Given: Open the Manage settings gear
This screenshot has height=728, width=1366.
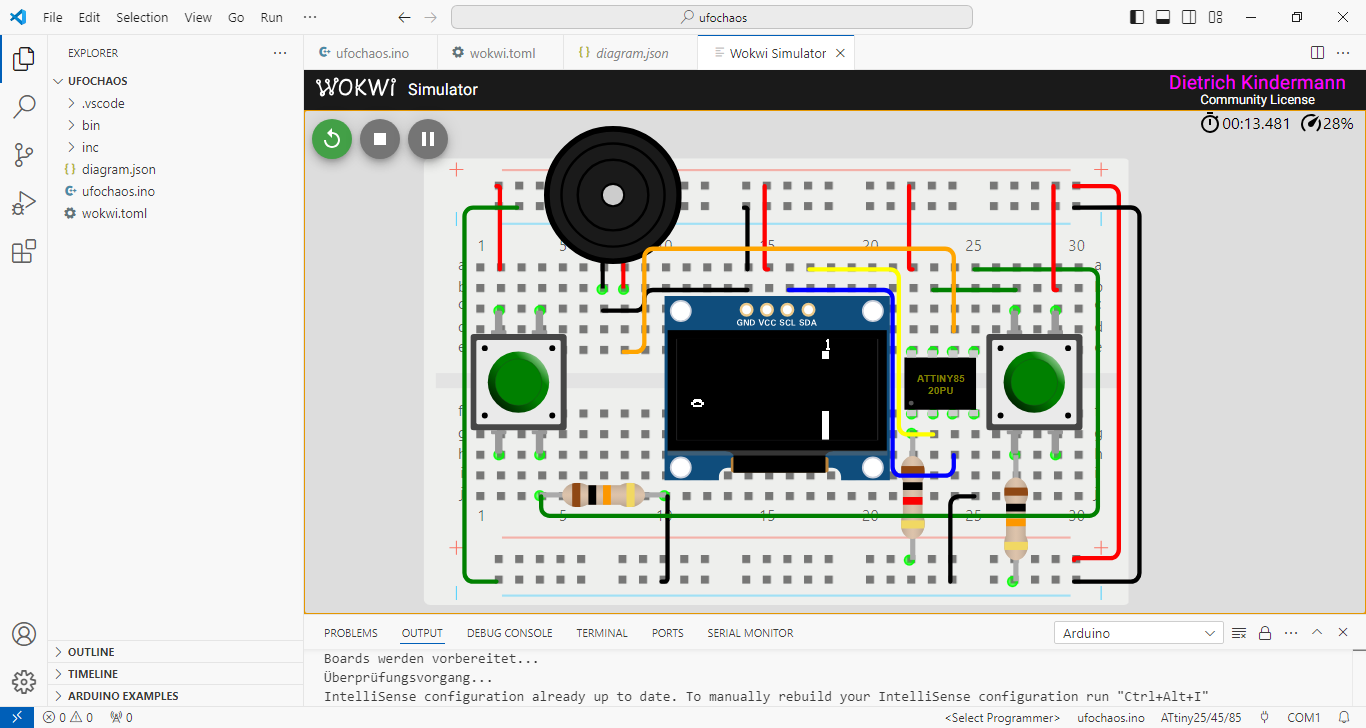Looking at the screenshot, I should tap(24, 682).
